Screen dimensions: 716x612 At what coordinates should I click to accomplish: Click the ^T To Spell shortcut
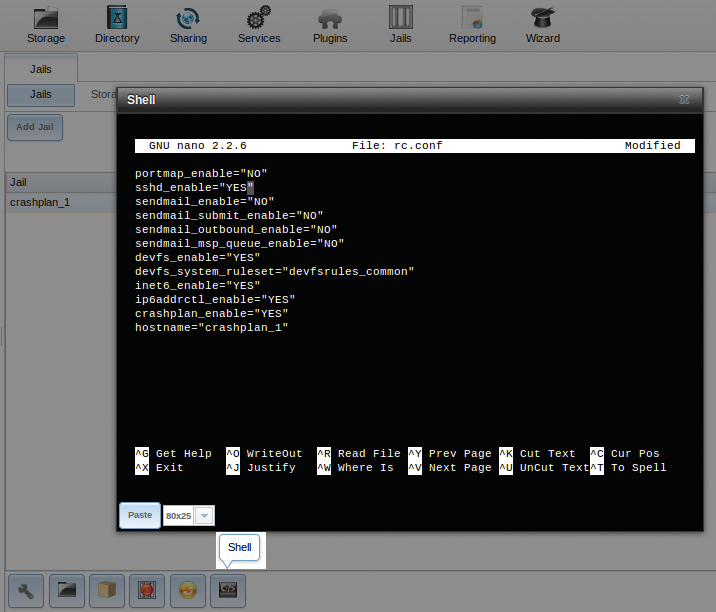(x=628, y=468)
